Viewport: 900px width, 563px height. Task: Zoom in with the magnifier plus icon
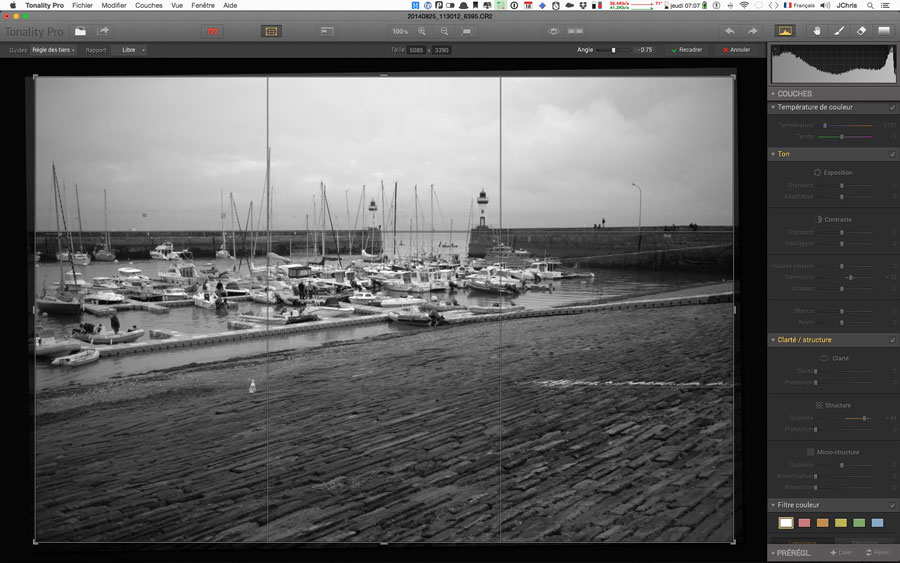tap(422, 32)
